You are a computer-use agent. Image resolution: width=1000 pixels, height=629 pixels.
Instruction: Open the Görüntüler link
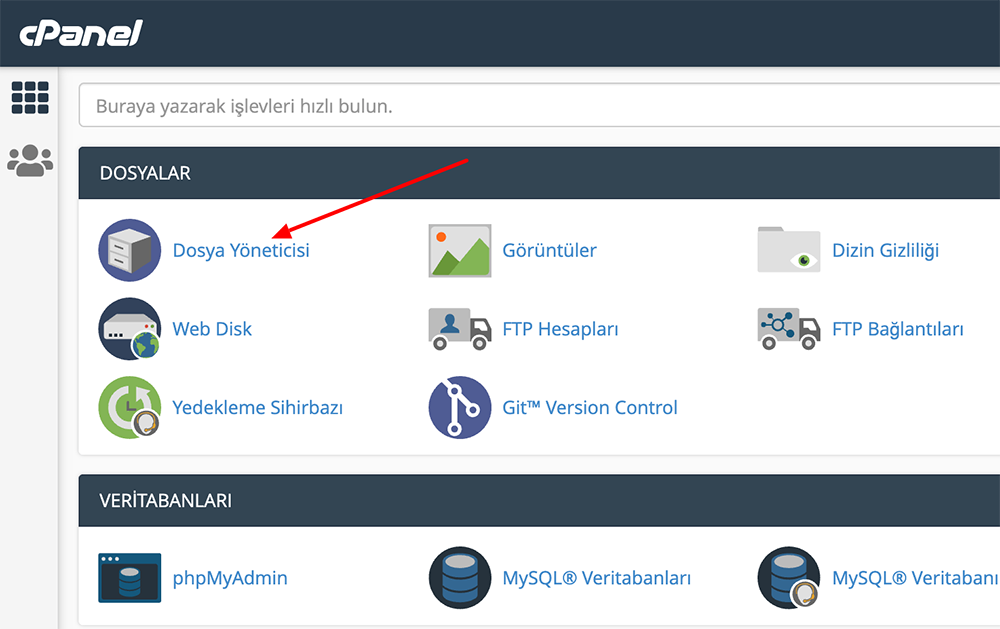coord(549,250)
